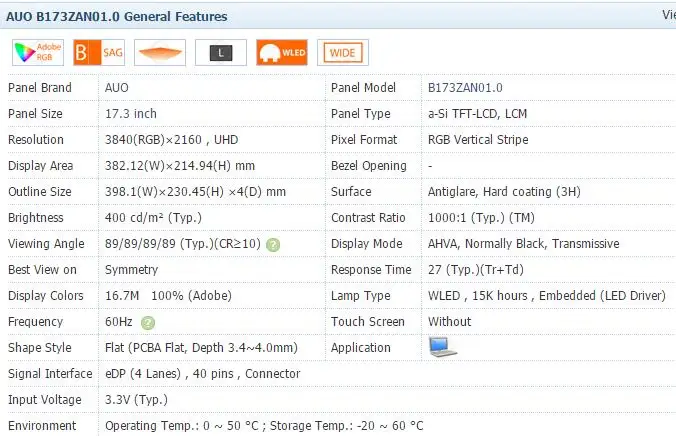
Task: Click the 400 cd/m² brightness value
Action: (153, 217)
